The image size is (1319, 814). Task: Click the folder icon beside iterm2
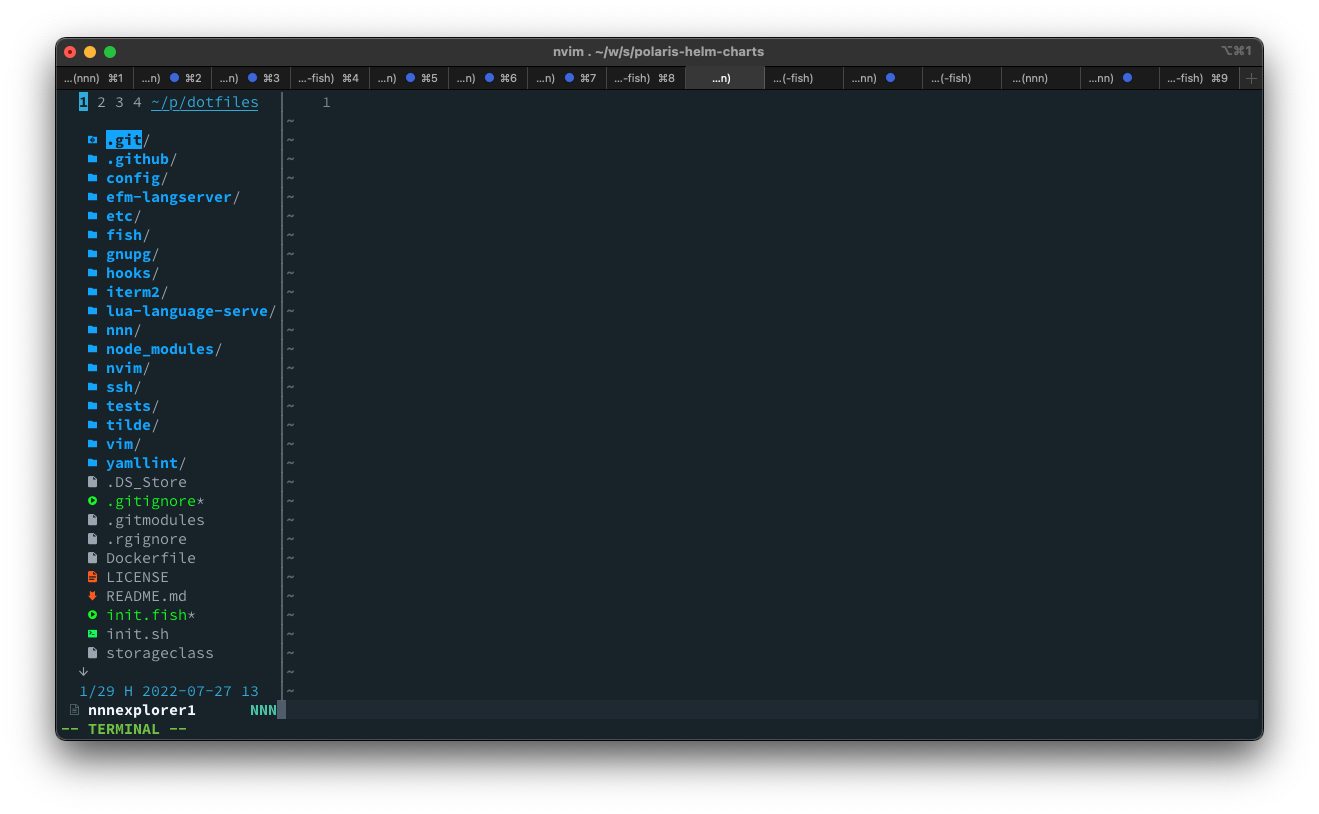(x=92, y=291)
